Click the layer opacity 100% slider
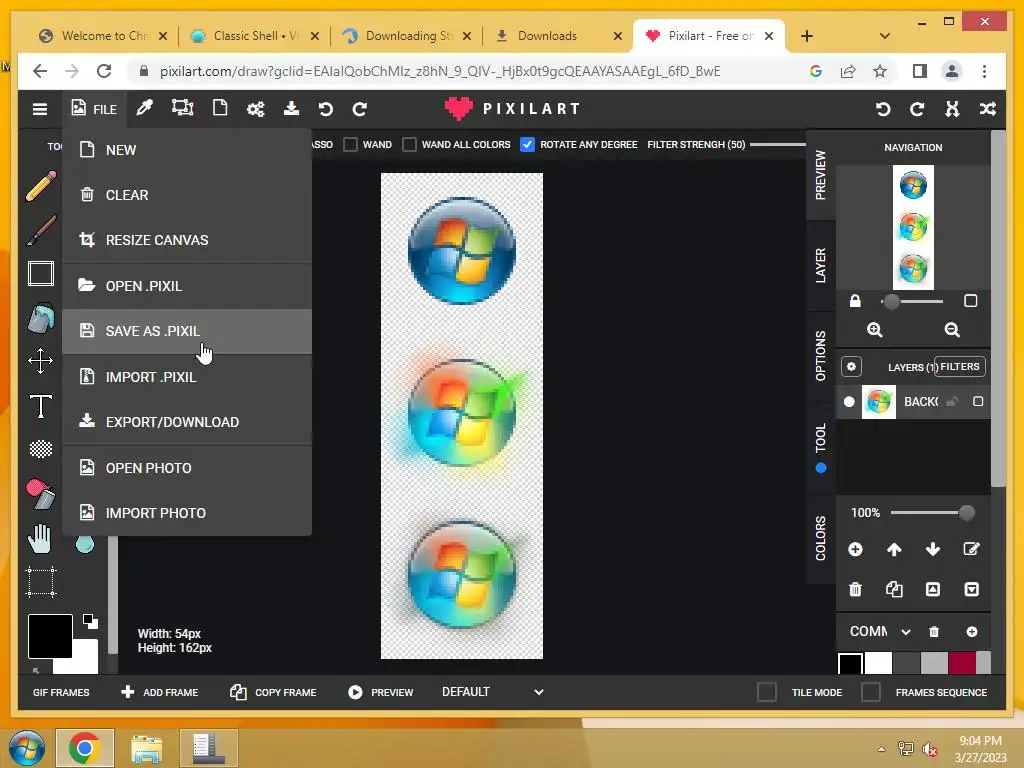The height and width of the screenshot is (768, 1024). click(x=933, y=513)
